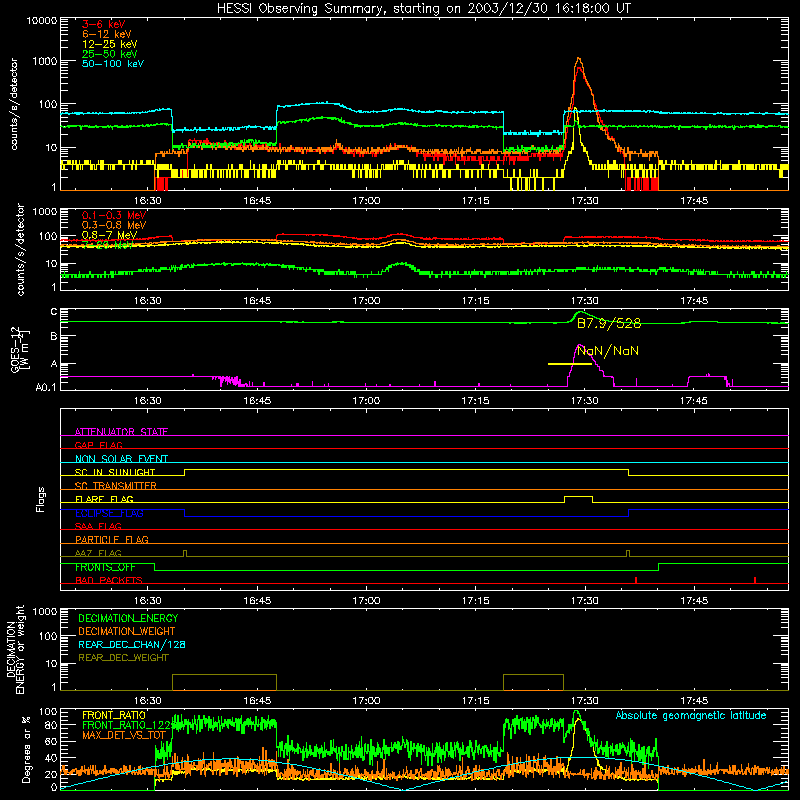This screenshot has width=800, height=800.
Task: Click the MAX_DET_VS_TOT legend label
Action: tap(123, 735)
